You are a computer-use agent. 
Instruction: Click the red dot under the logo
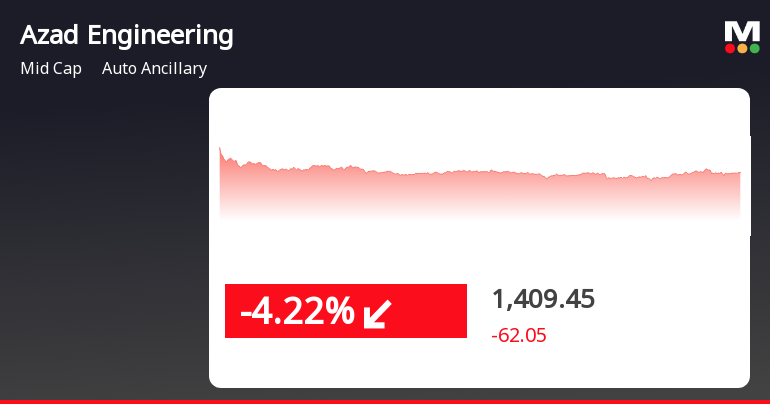coord(730,48)
